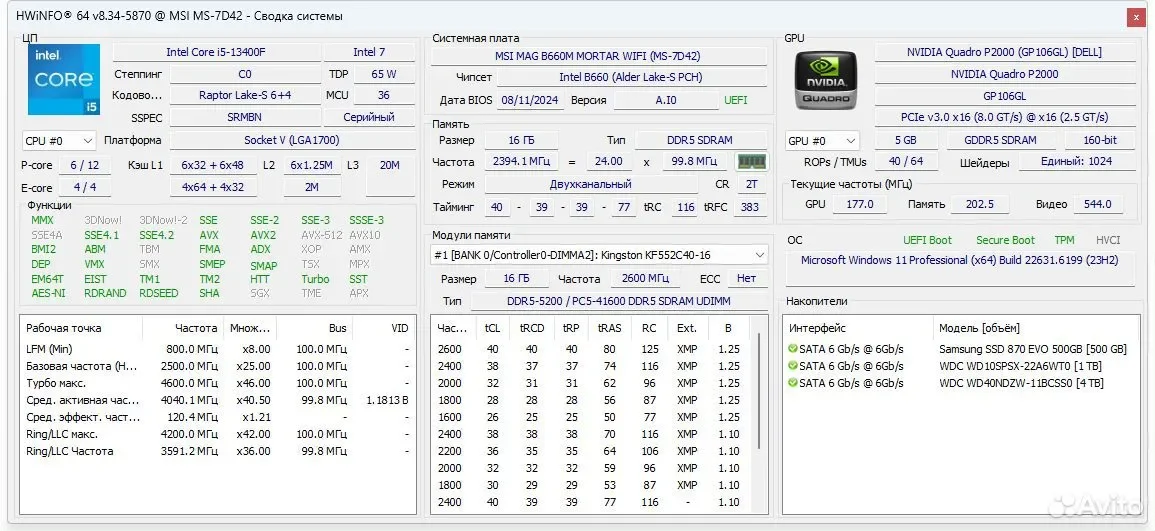Click the Модель [объём] column header
The image size is (1155, 531).
[x=1034, y=328]
